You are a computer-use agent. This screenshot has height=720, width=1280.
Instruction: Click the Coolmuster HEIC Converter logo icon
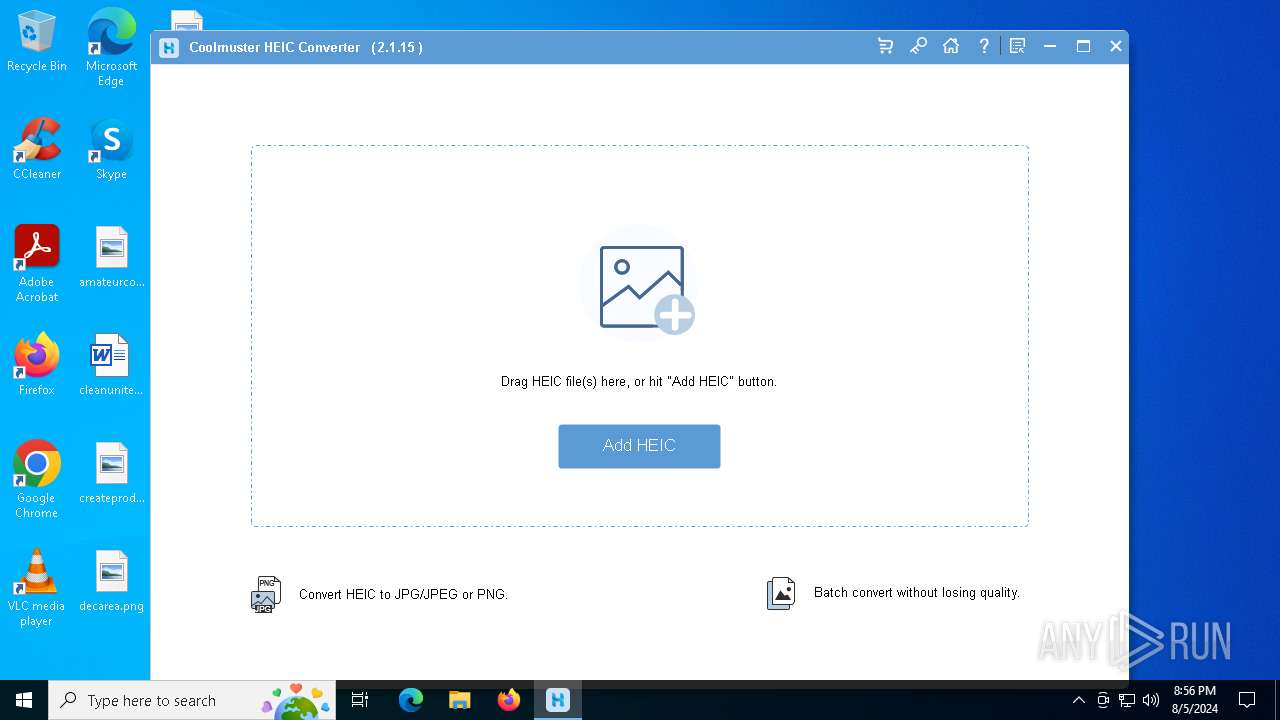(x=169, y=47)
